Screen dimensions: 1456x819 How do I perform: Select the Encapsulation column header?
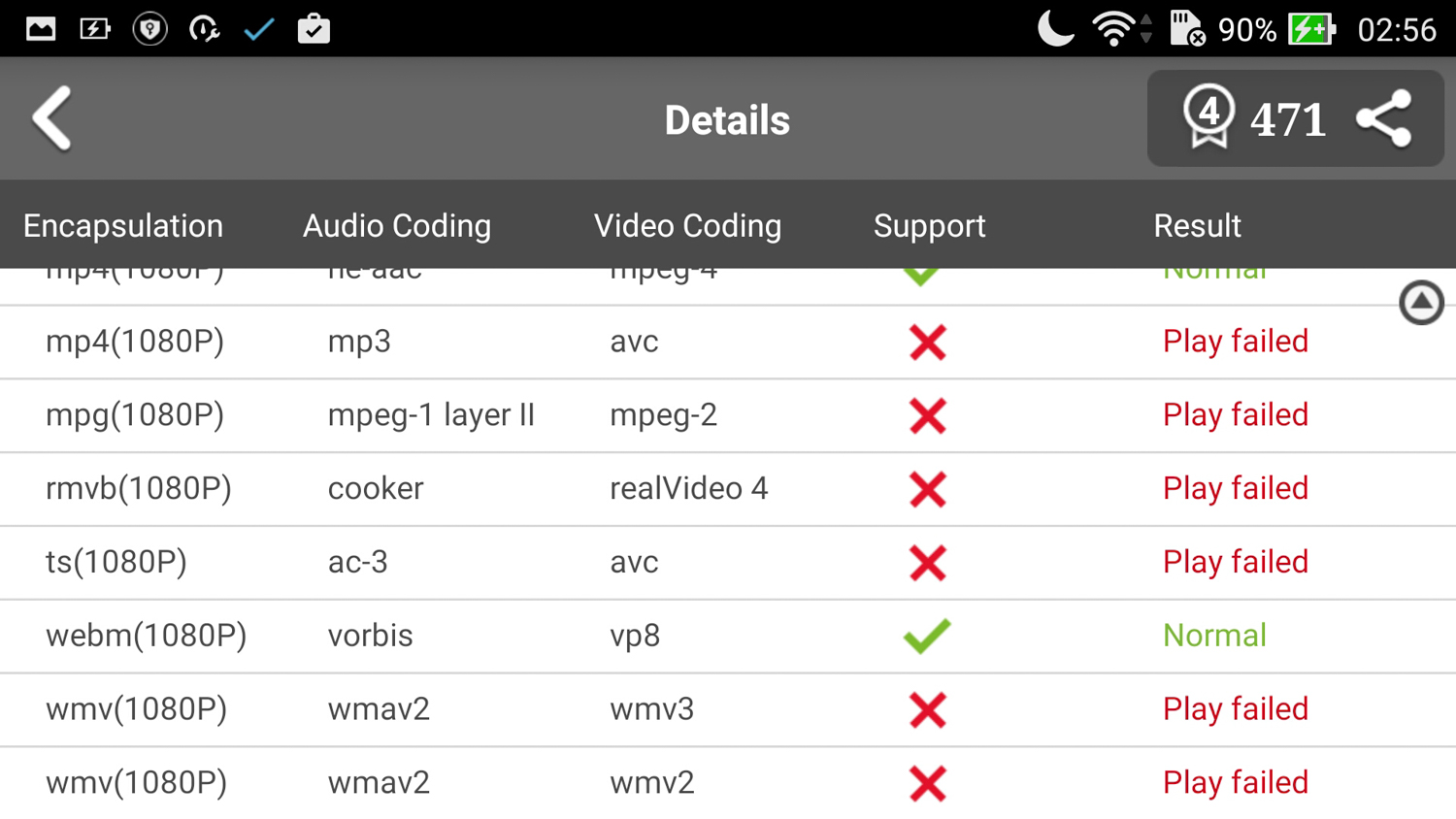click(123, 226)
